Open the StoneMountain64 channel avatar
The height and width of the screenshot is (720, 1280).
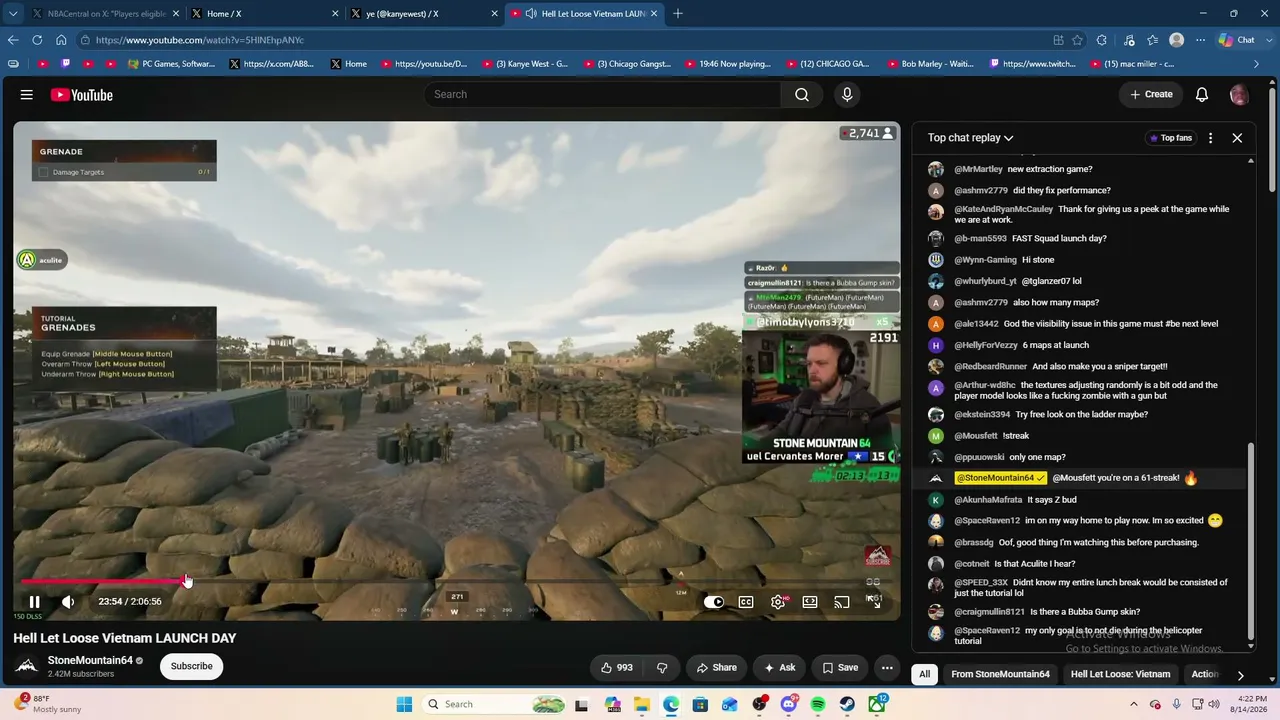coord(27,666)
